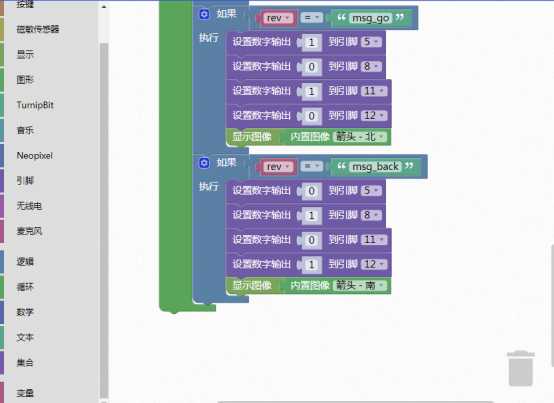The height and width of the screenshot is (403, 554).
Task: Edit the msg_back text string field
Action: 375,166
